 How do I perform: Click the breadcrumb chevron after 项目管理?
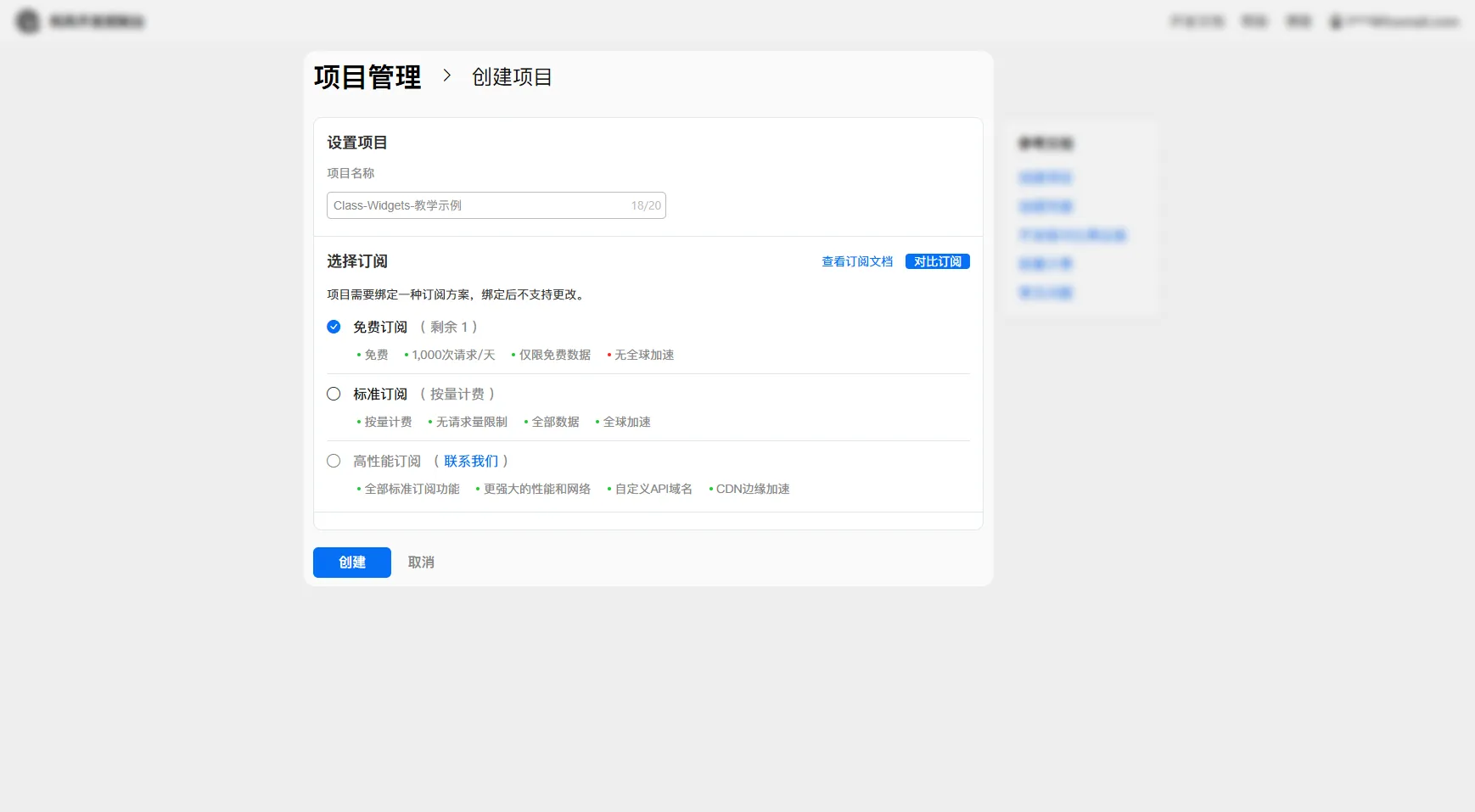tap(447, 76)
